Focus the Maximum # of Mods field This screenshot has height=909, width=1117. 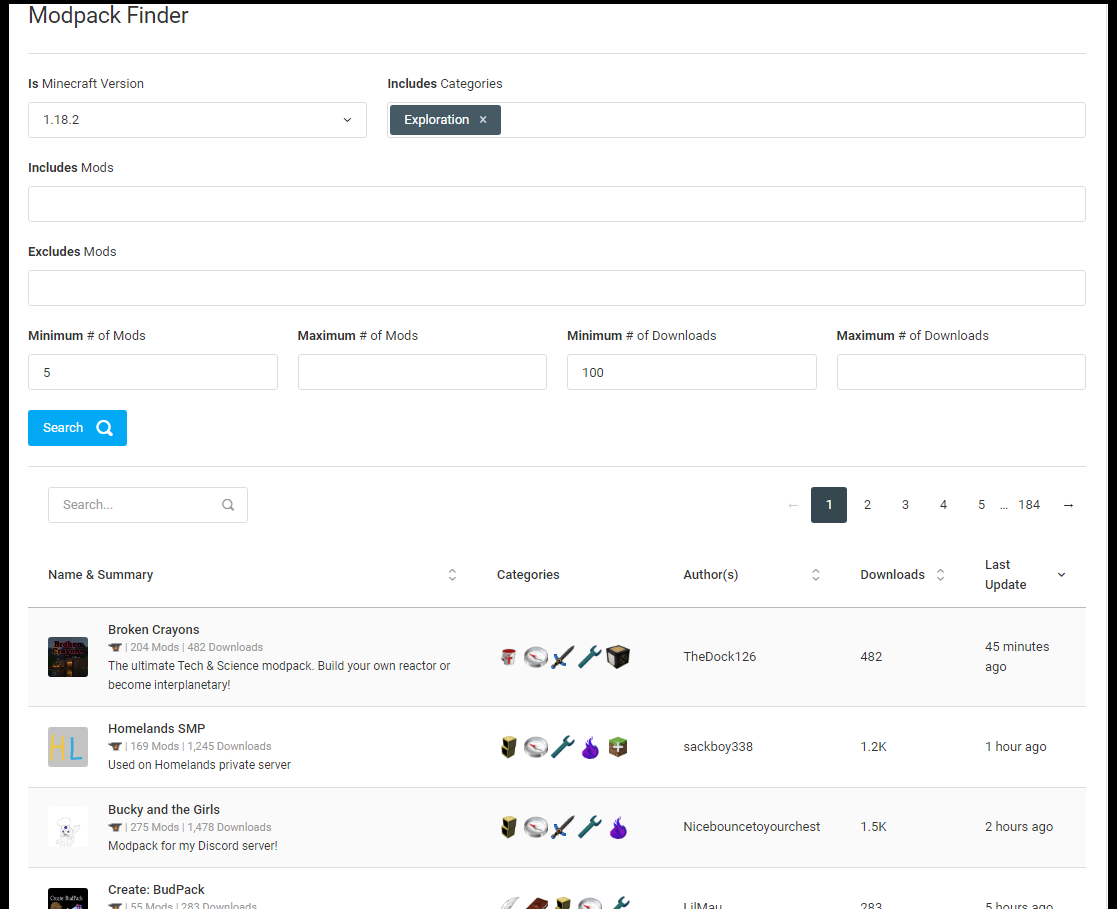(x=422, y=372)
